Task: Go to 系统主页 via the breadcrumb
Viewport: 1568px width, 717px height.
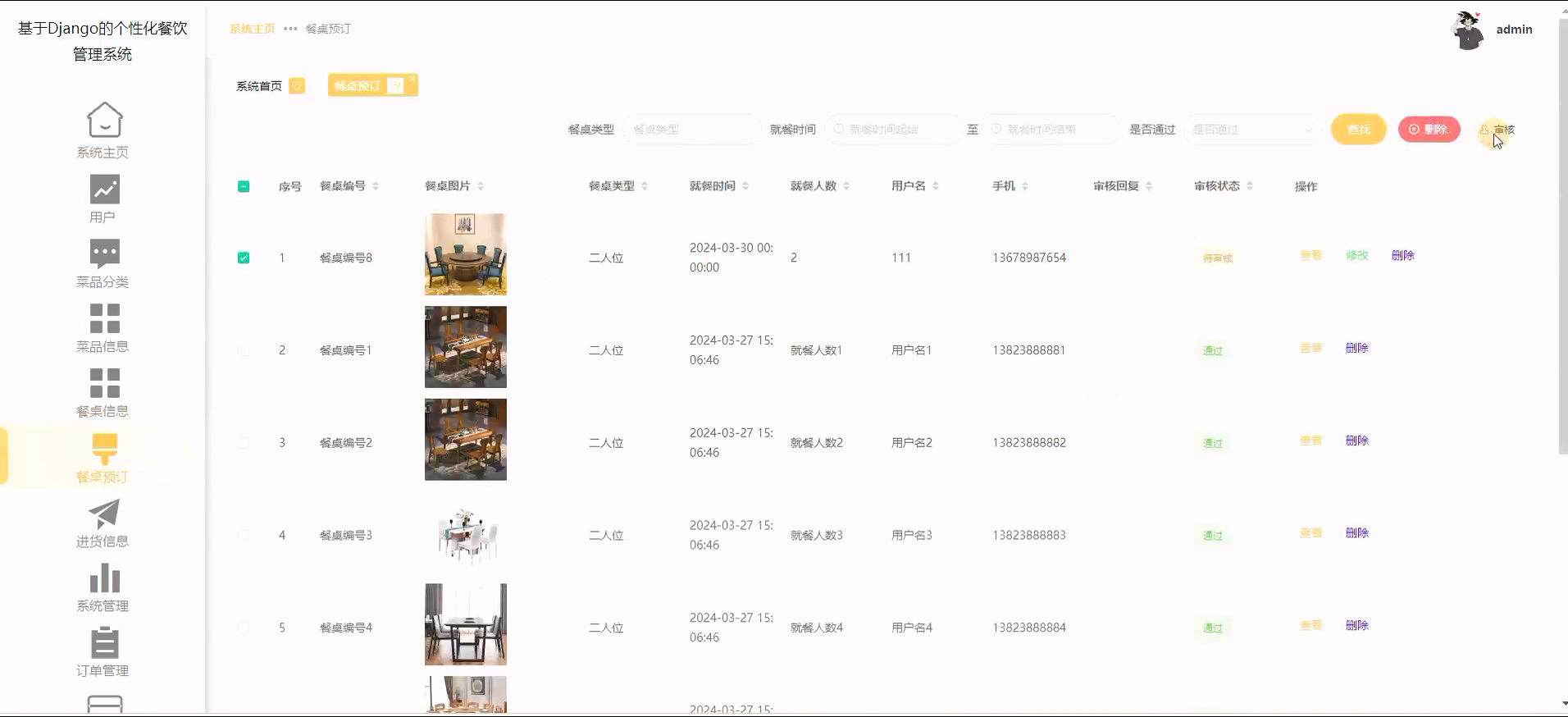Action: coord(253,29)
